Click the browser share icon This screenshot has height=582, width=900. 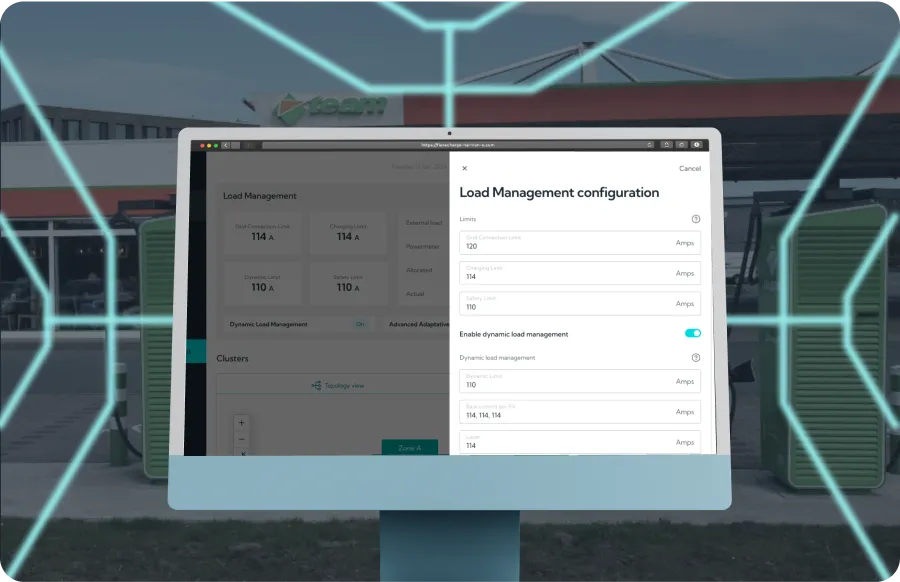pyautogui.click(x=666, y=145)
